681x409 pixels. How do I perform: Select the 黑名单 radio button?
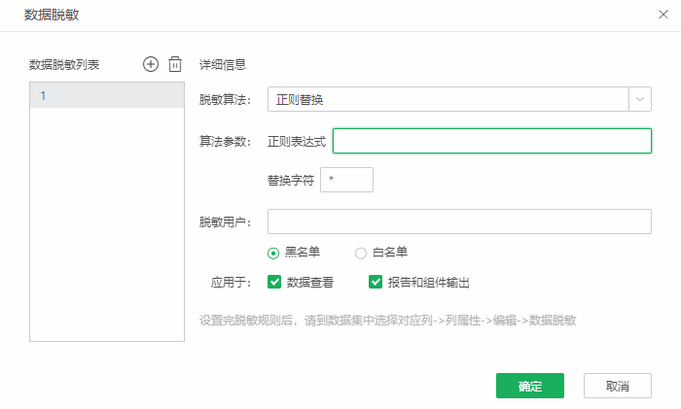(x=273, y=253)
